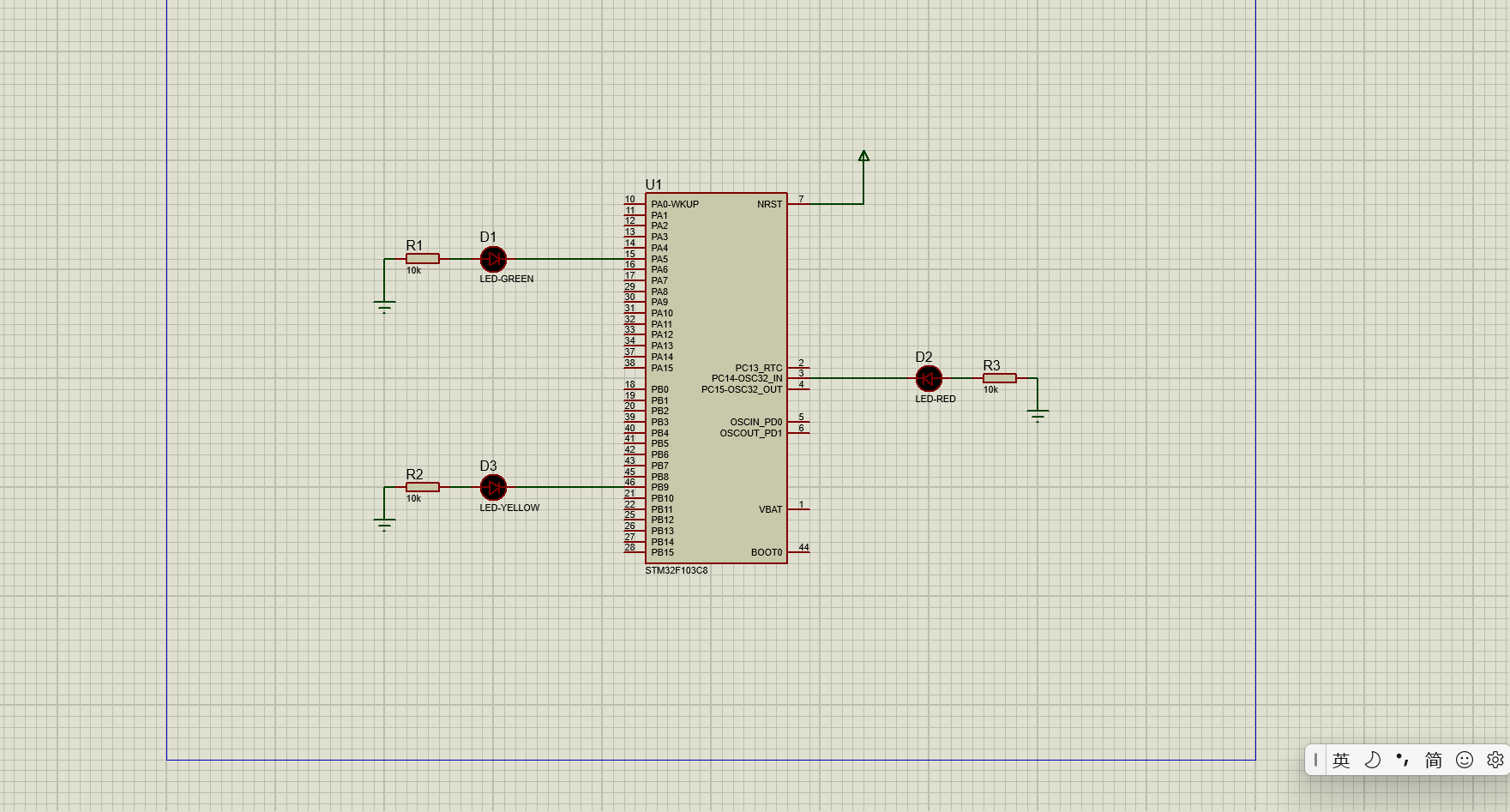Switch IME language with the 英 button
The image size is (1510, 812).
pyautogui.click(x=1341, y=760)
